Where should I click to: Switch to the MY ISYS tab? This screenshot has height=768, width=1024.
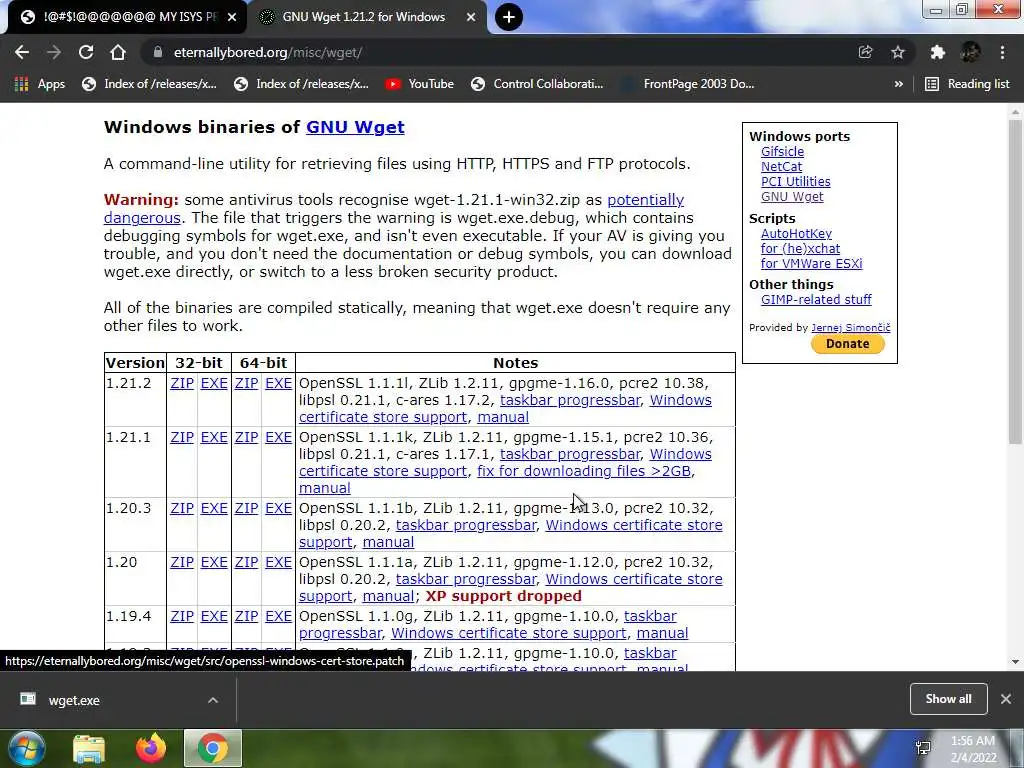[128, 17]
